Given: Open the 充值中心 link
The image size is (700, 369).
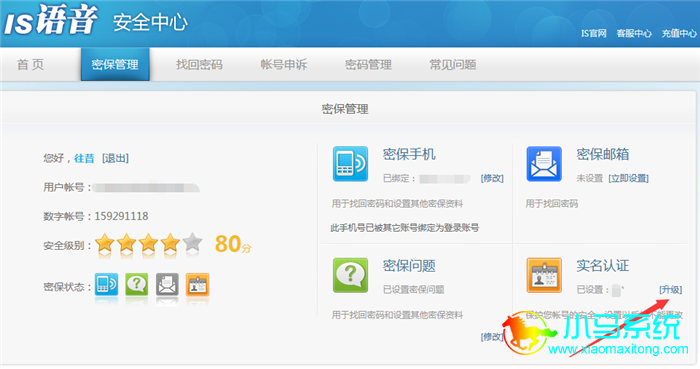Looking at the screenshot, I should click(679, 33).
